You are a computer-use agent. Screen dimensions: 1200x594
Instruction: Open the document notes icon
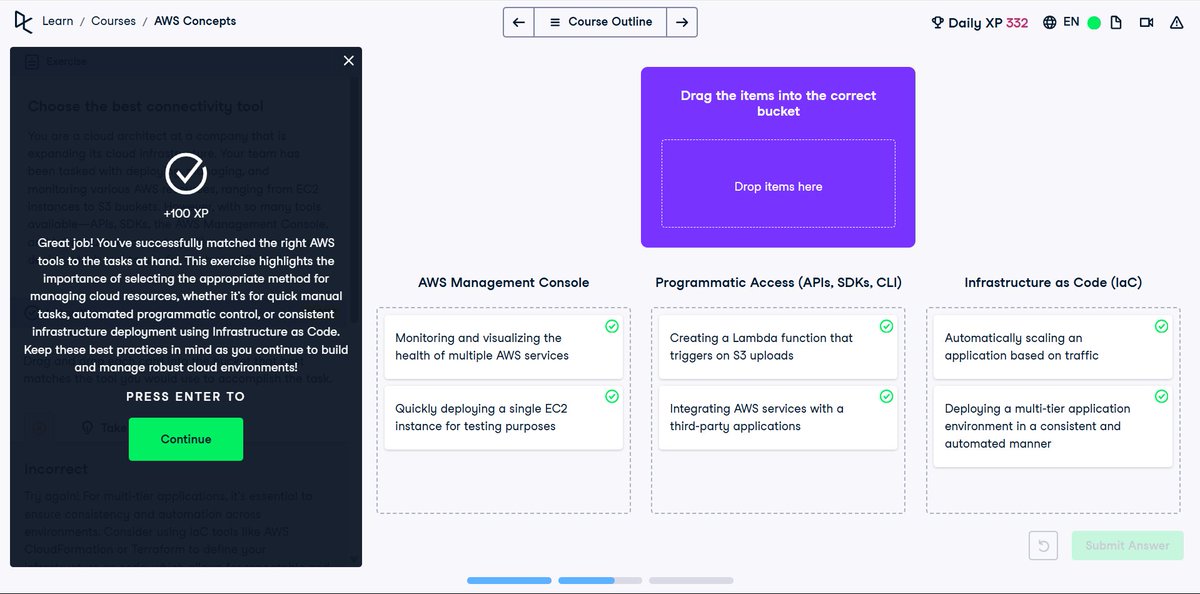click(1116, 22)
